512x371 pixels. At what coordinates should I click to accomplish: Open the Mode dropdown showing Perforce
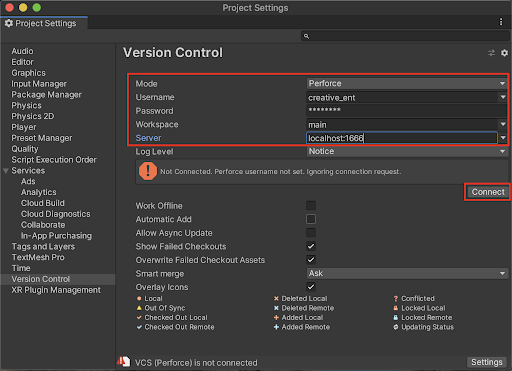[407, 83]
